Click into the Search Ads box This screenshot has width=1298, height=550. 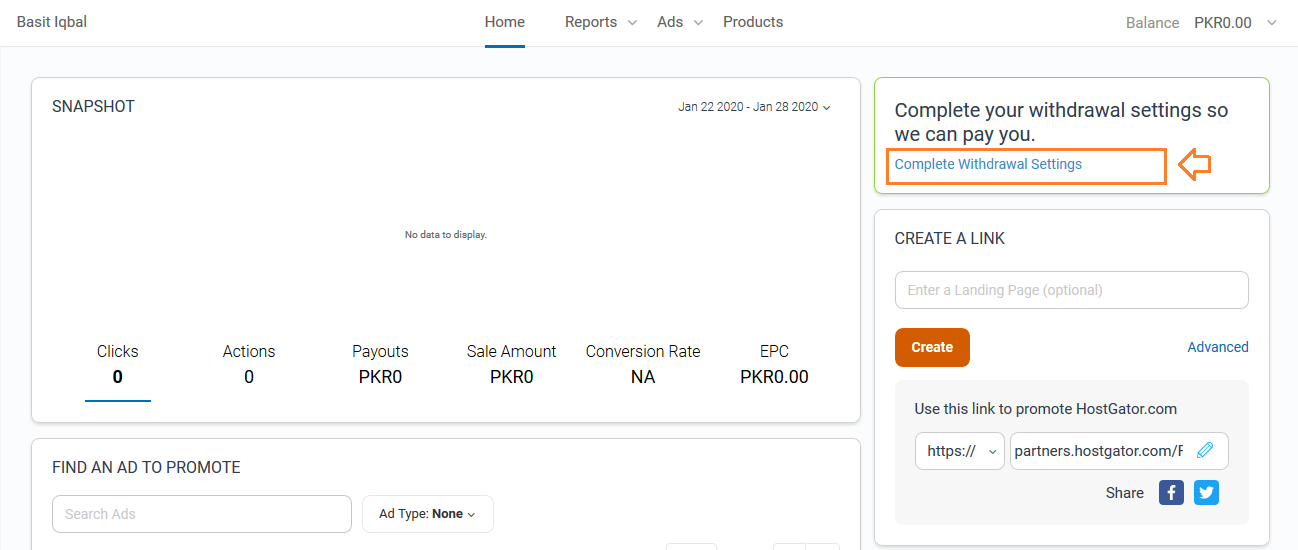coord(202,514)
